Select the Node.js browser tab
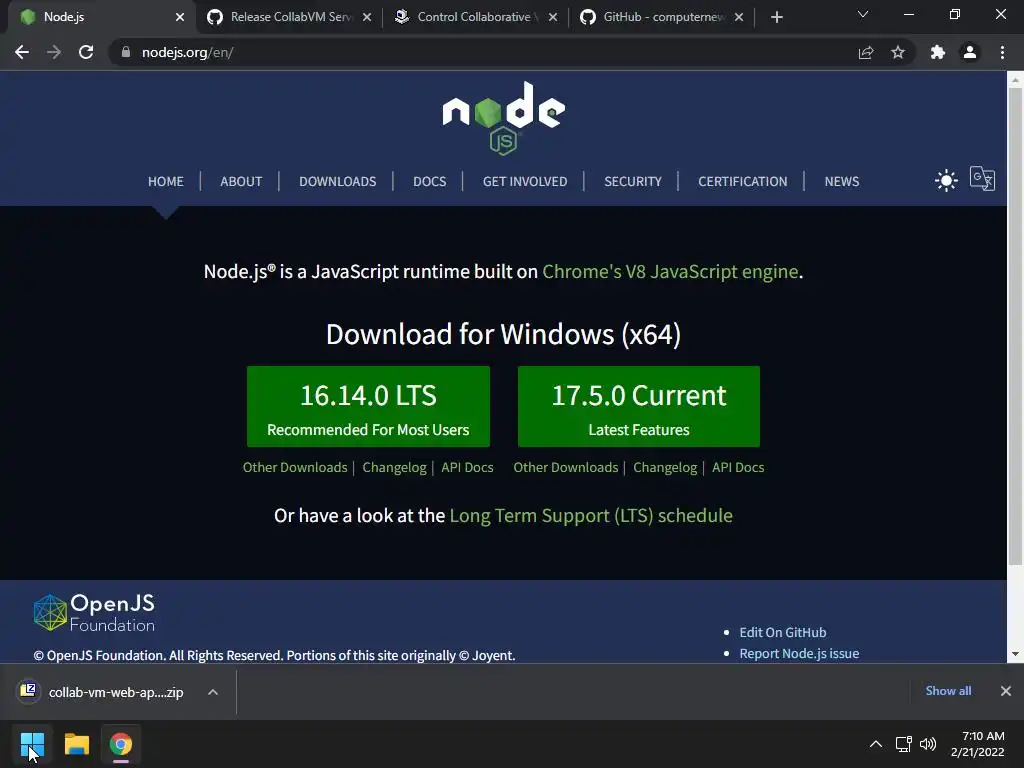 tap(101, 17)
